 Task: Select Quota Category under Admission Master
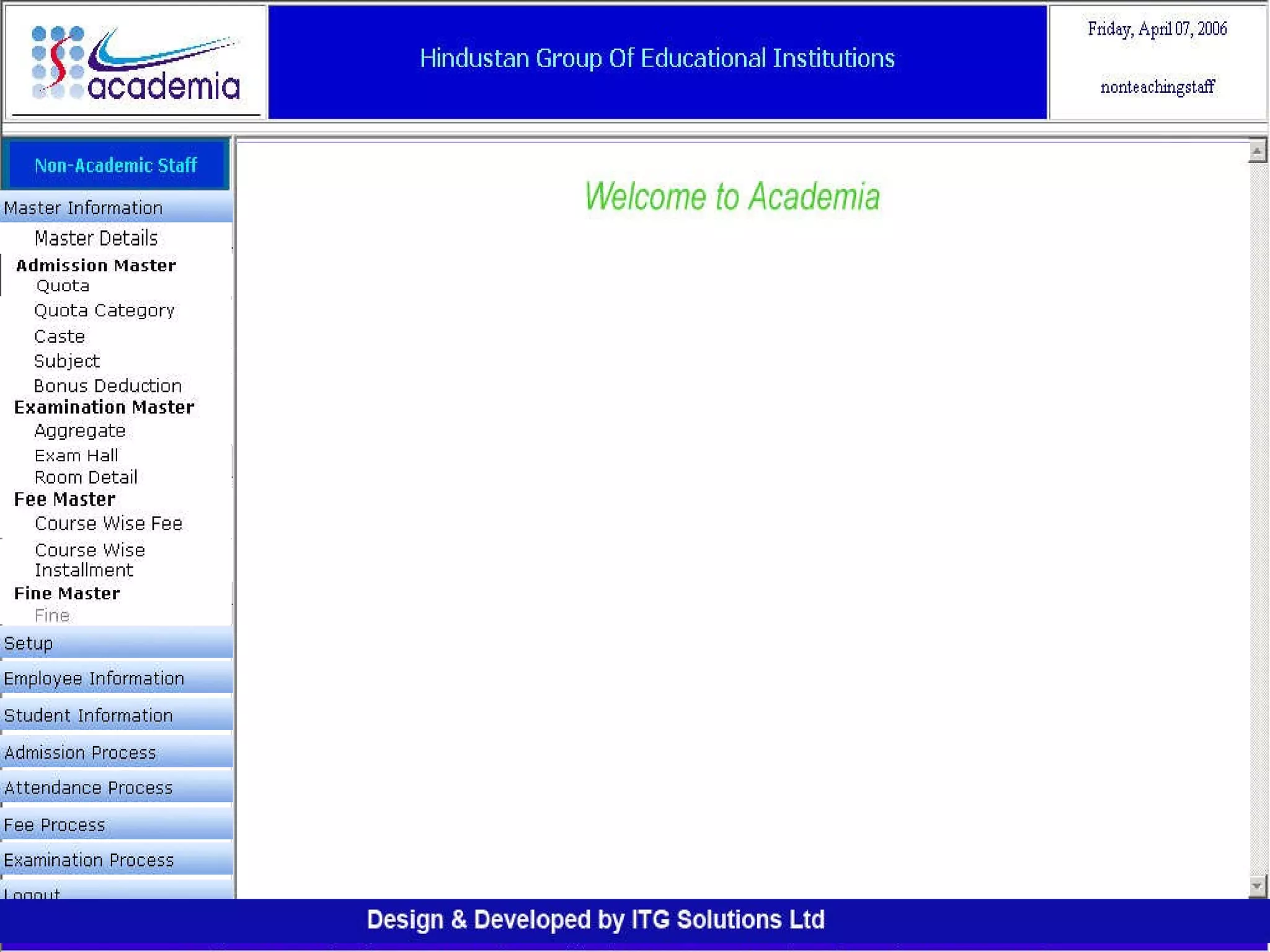click(x=104, y=311)
